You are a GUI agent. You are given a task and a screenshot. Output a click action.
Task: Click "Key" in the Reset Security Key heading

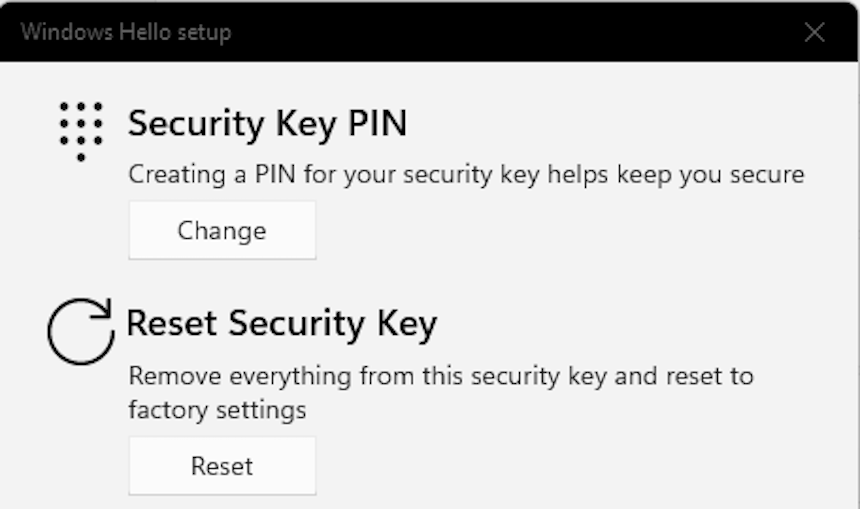coord(406,324)
